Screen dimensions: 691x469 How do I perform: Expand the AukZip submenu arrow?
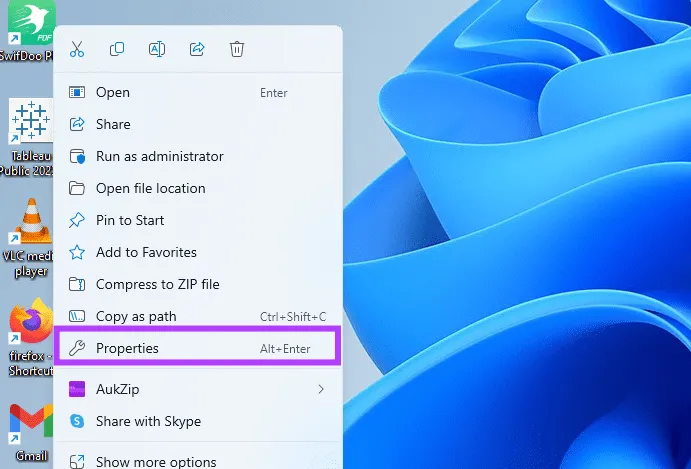pos(321,389)
